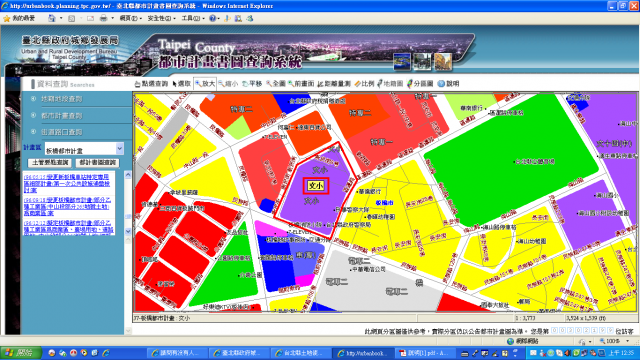
Task: Click the IE Home page icon
Action: [51, 18]
